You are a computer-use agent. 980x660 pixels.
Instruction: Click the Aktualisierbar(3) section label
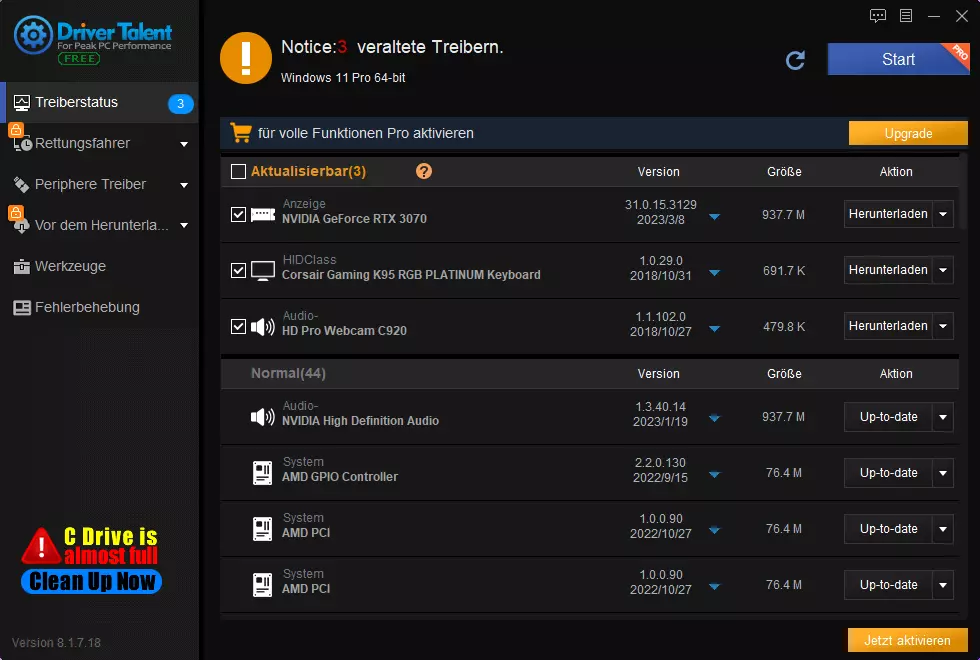tap(308, 171)
